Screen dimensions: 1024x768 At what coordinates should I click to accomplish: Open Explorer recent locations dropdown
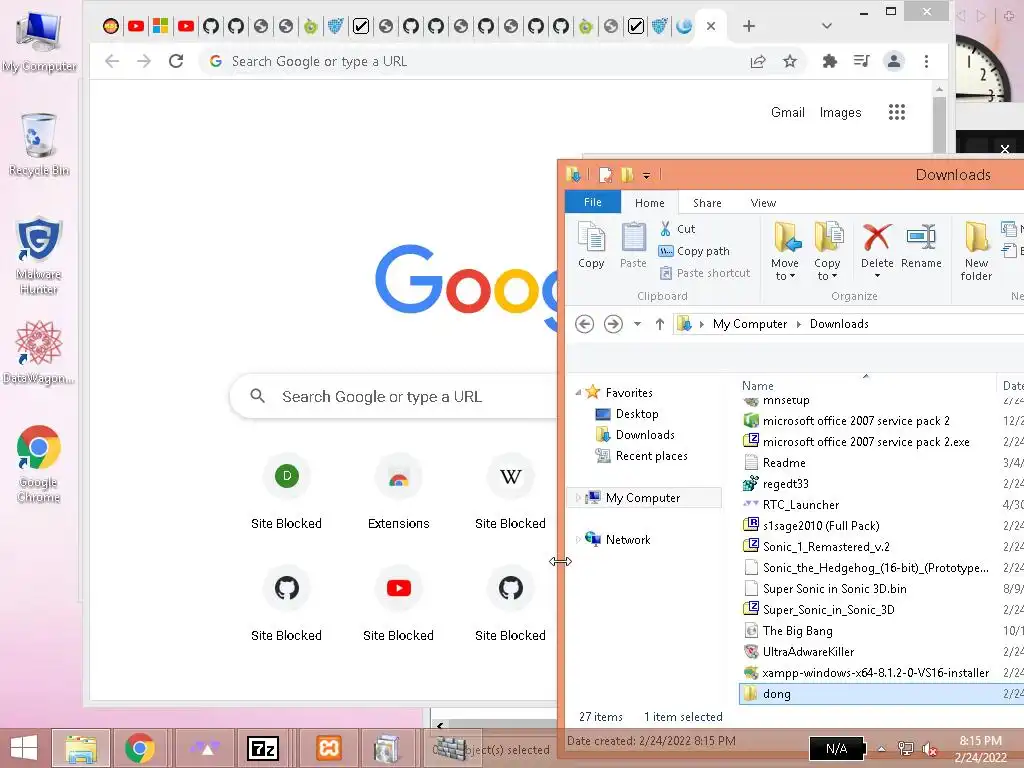637,324
